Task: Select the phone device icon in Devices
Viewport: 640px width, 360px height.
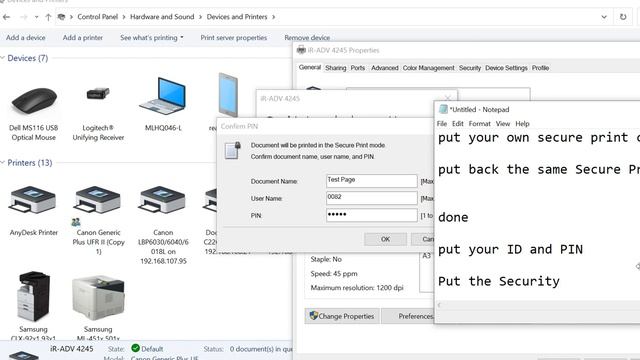Action: (228, 95)
